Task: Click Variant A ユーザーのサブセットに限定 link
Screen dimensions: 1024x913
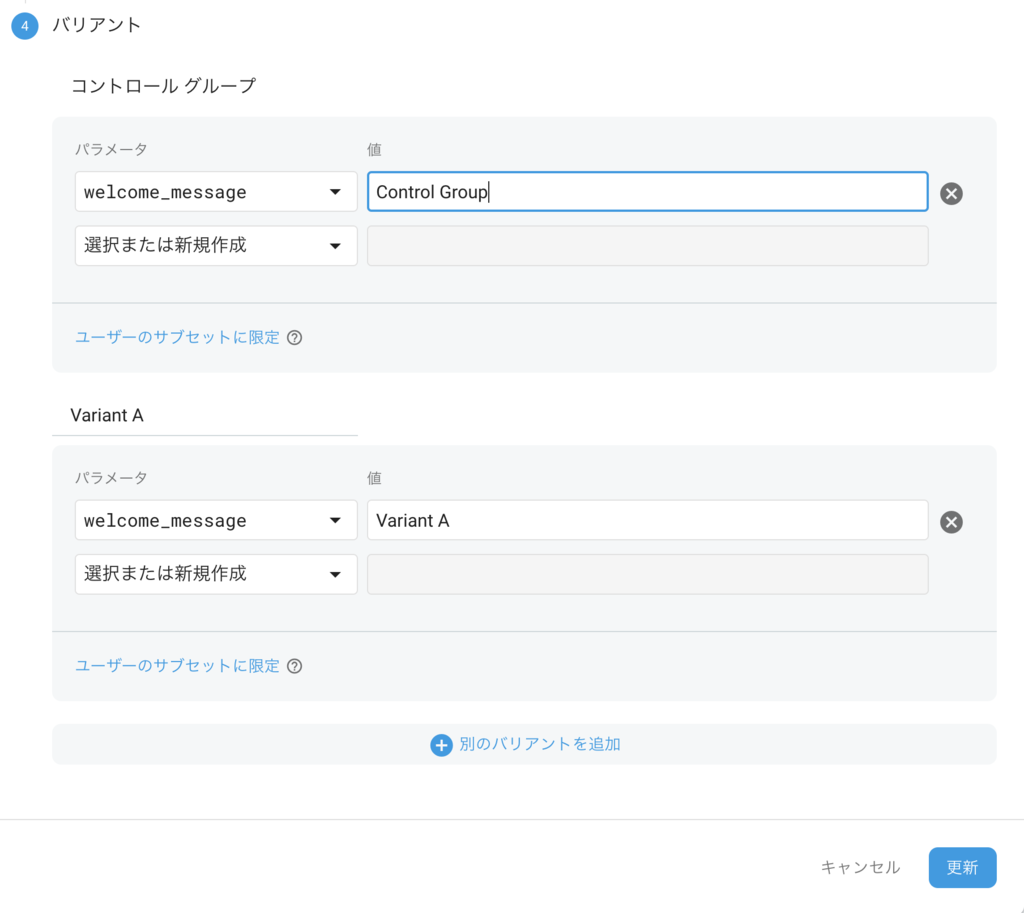Action: [177, 666]
